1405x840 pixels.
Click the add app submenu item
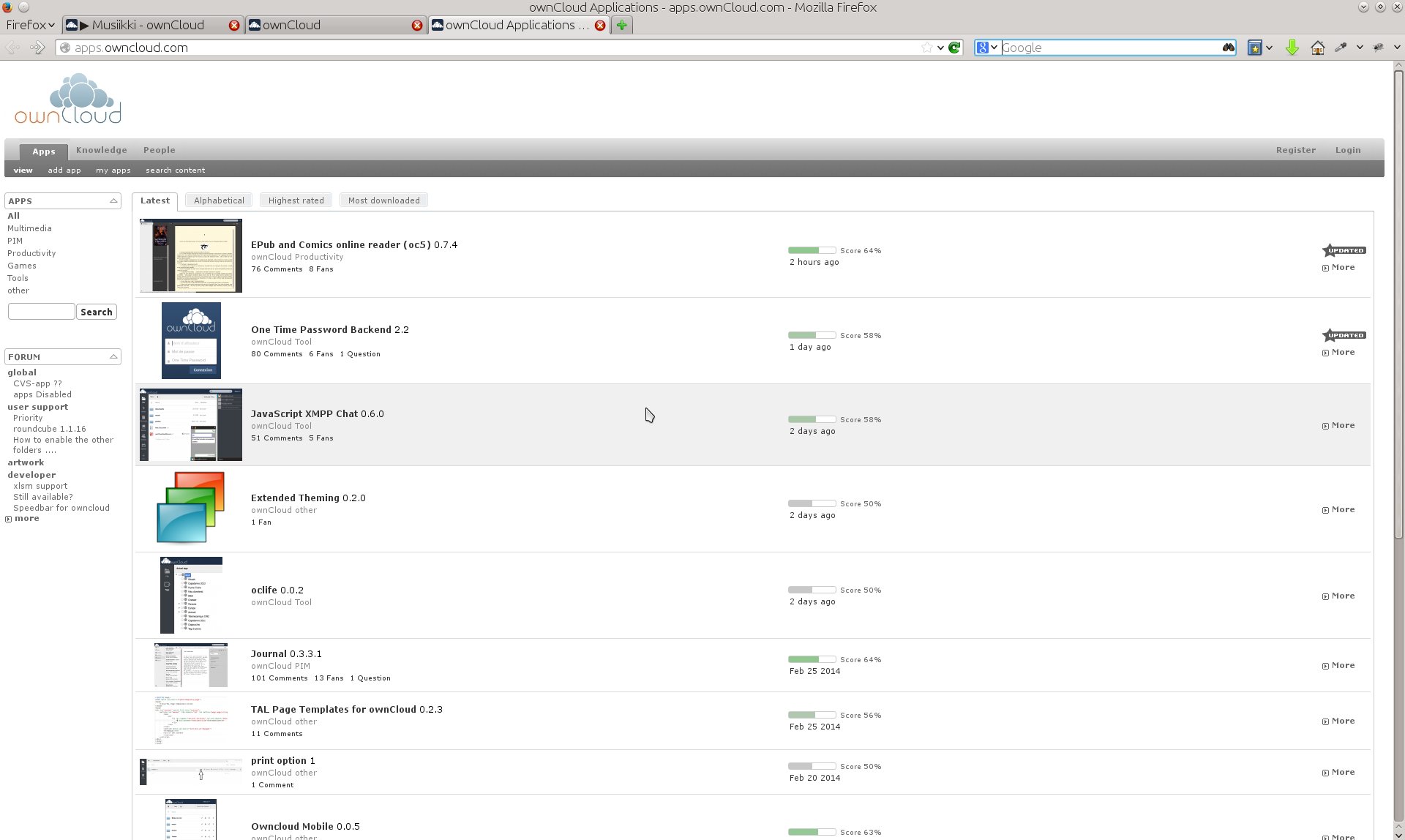[x=64, y=170]
